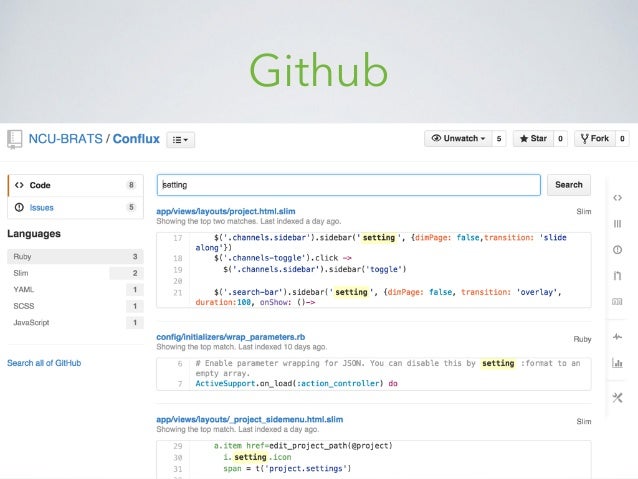Fork the Conflux repository
Screen dimensions: 638x479
595,138
